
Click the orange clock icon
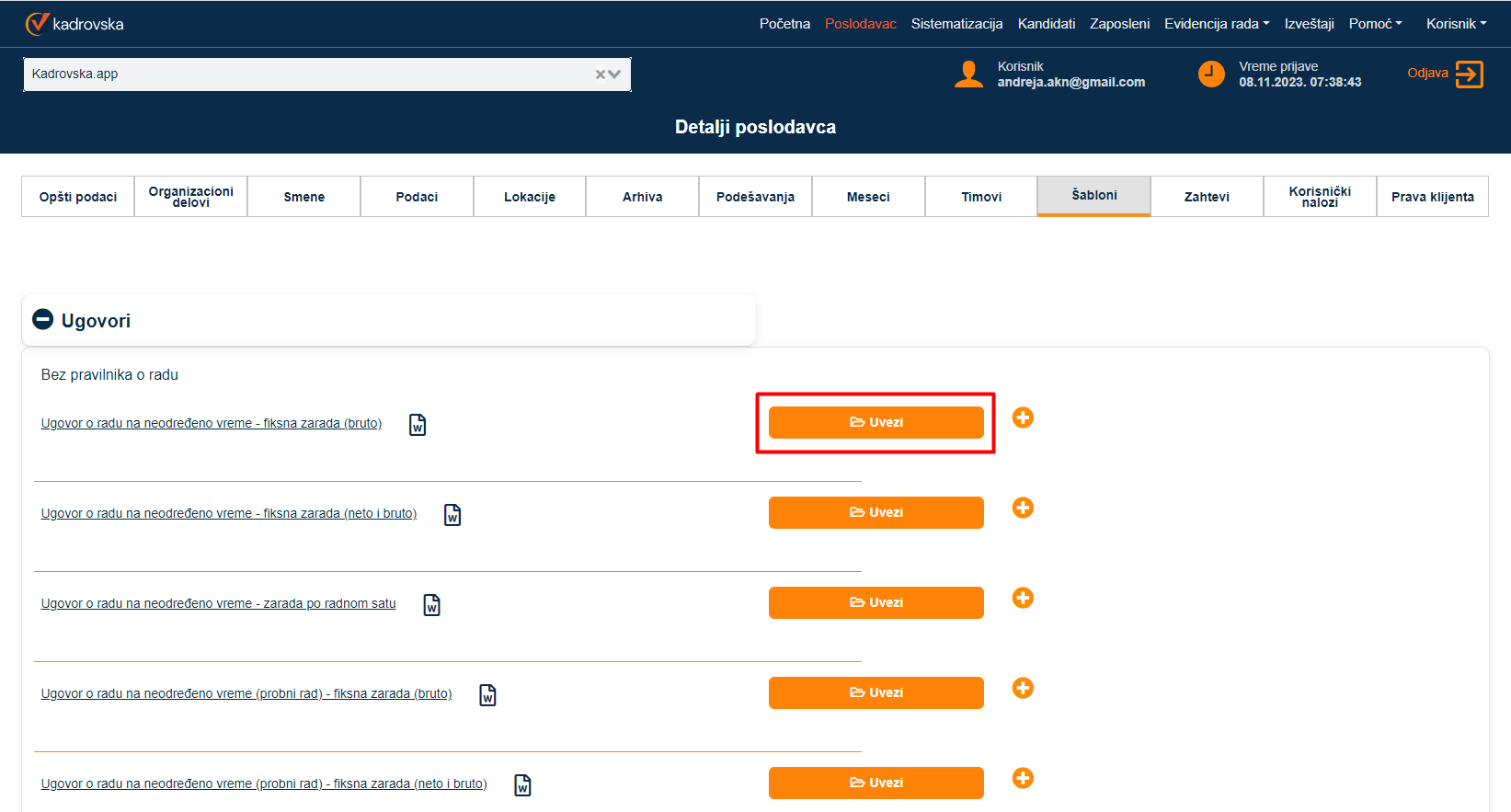1211,74
